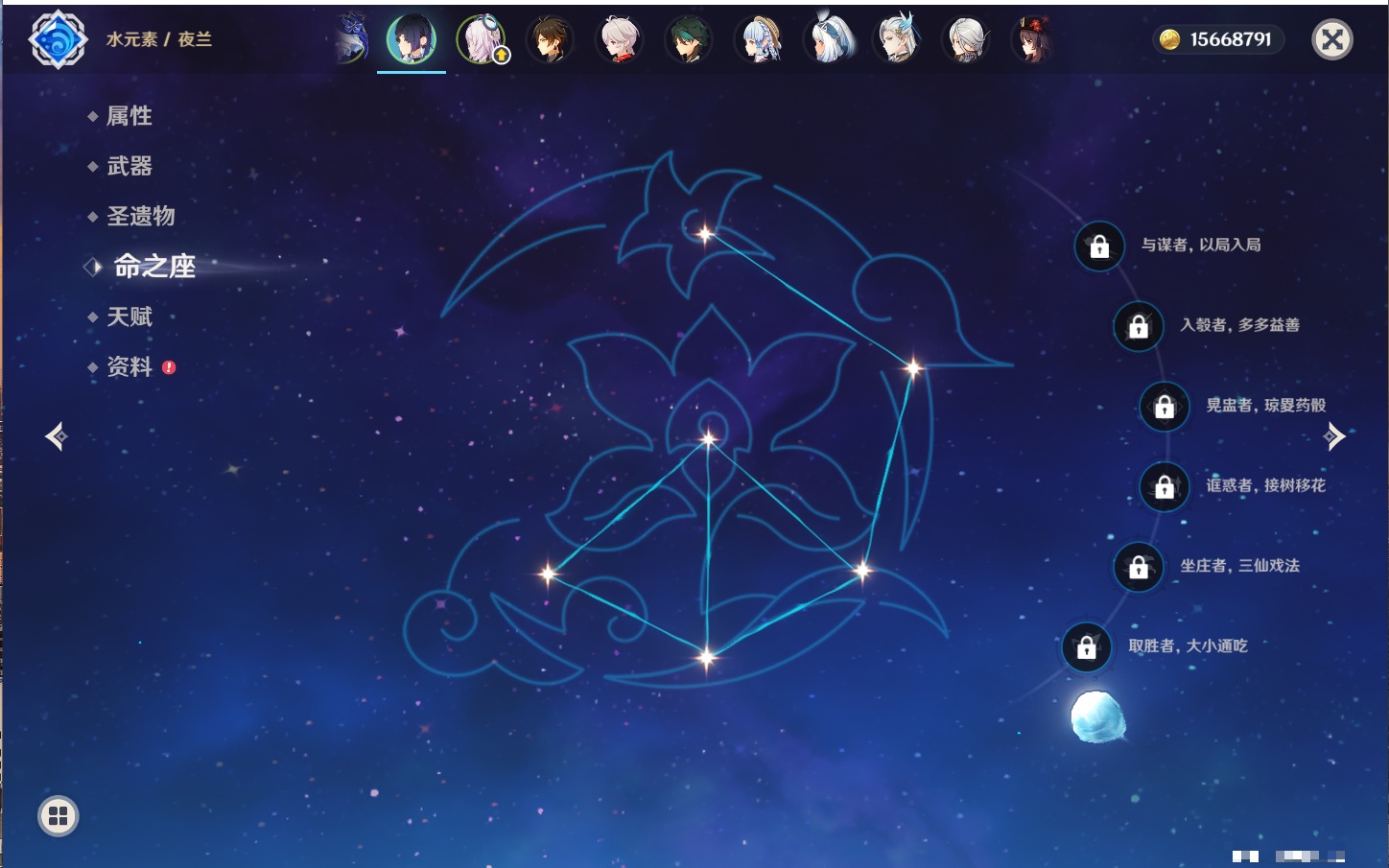
Task: Click the glowing Stella Fortuna orb
Action: pyautogui.click(x=1095, y=716)
